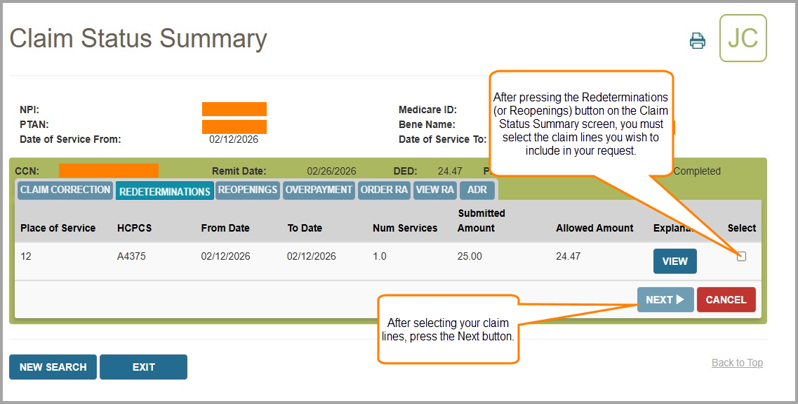This screenshot has width=798, height=404.
Task: Select the Completed status text
Action: click(697, 171)
